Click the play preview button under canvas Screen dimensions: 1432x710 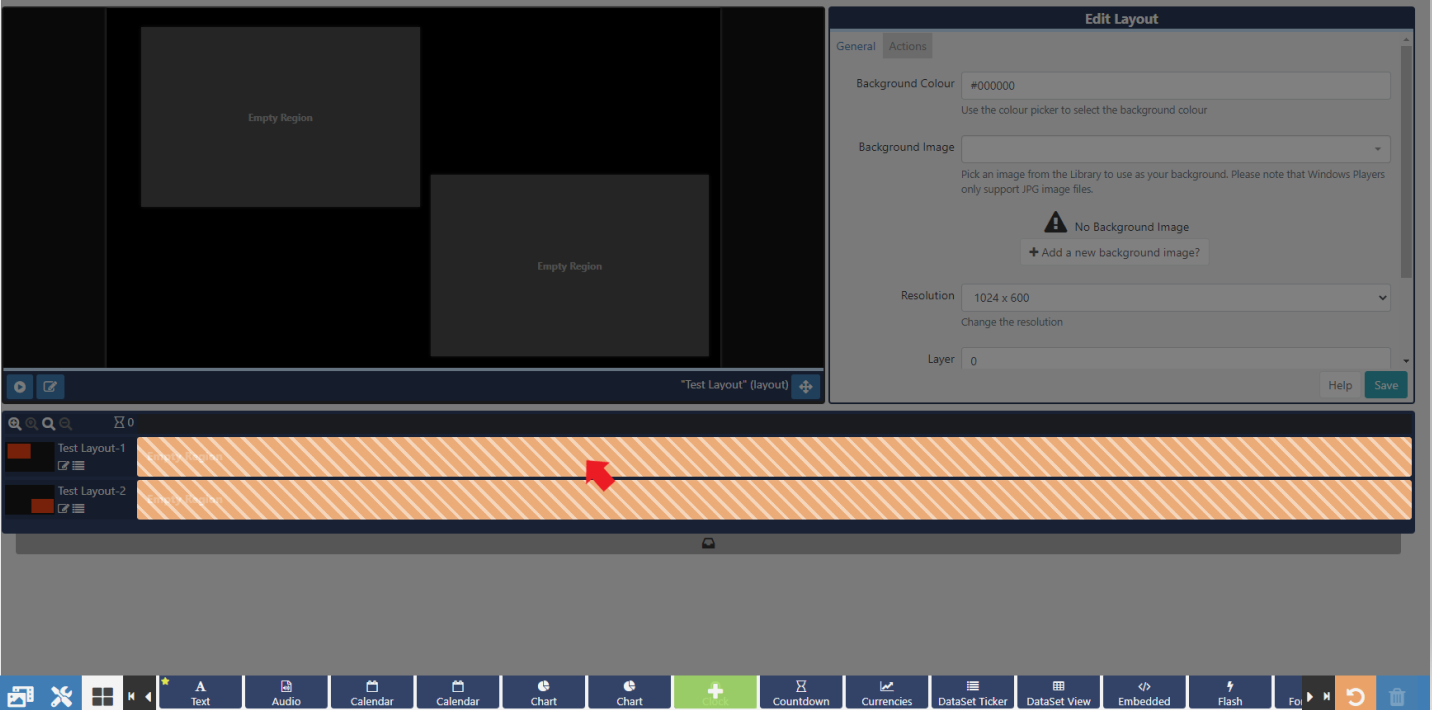pyautogui.click(x=19, y=386)
